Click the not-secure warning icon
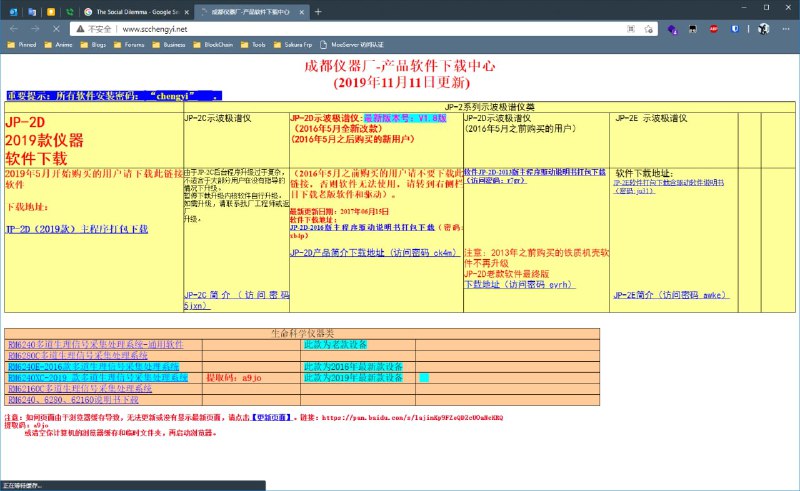 [x=80, y=29]
